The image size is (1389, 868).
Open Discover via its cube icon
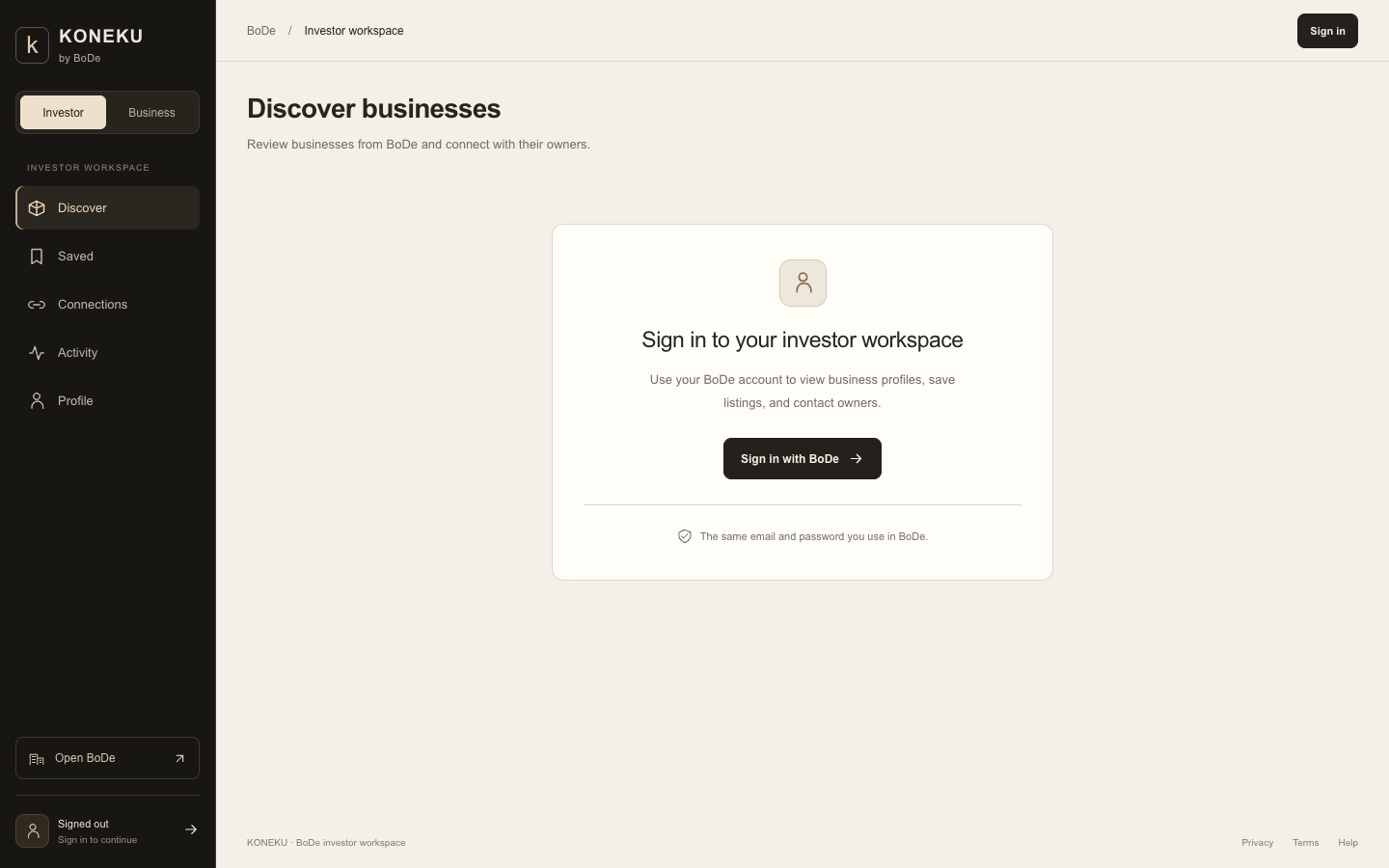(x=37, y=208)
